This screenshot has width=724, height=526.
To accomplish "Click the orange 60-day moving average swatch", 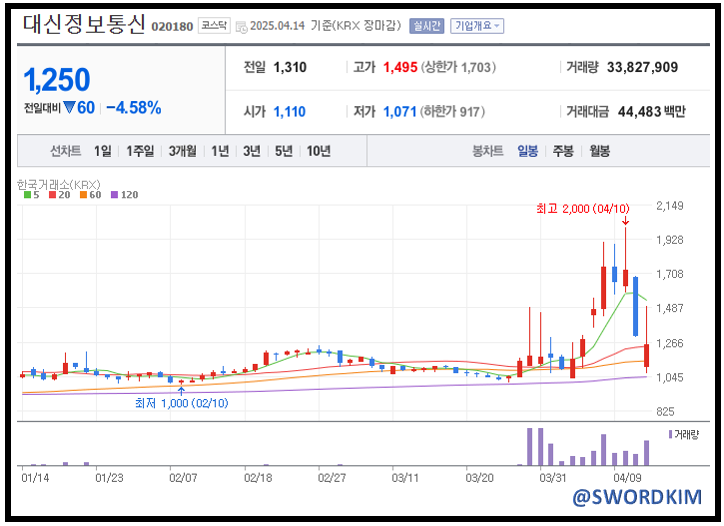I will click(83, 195).
